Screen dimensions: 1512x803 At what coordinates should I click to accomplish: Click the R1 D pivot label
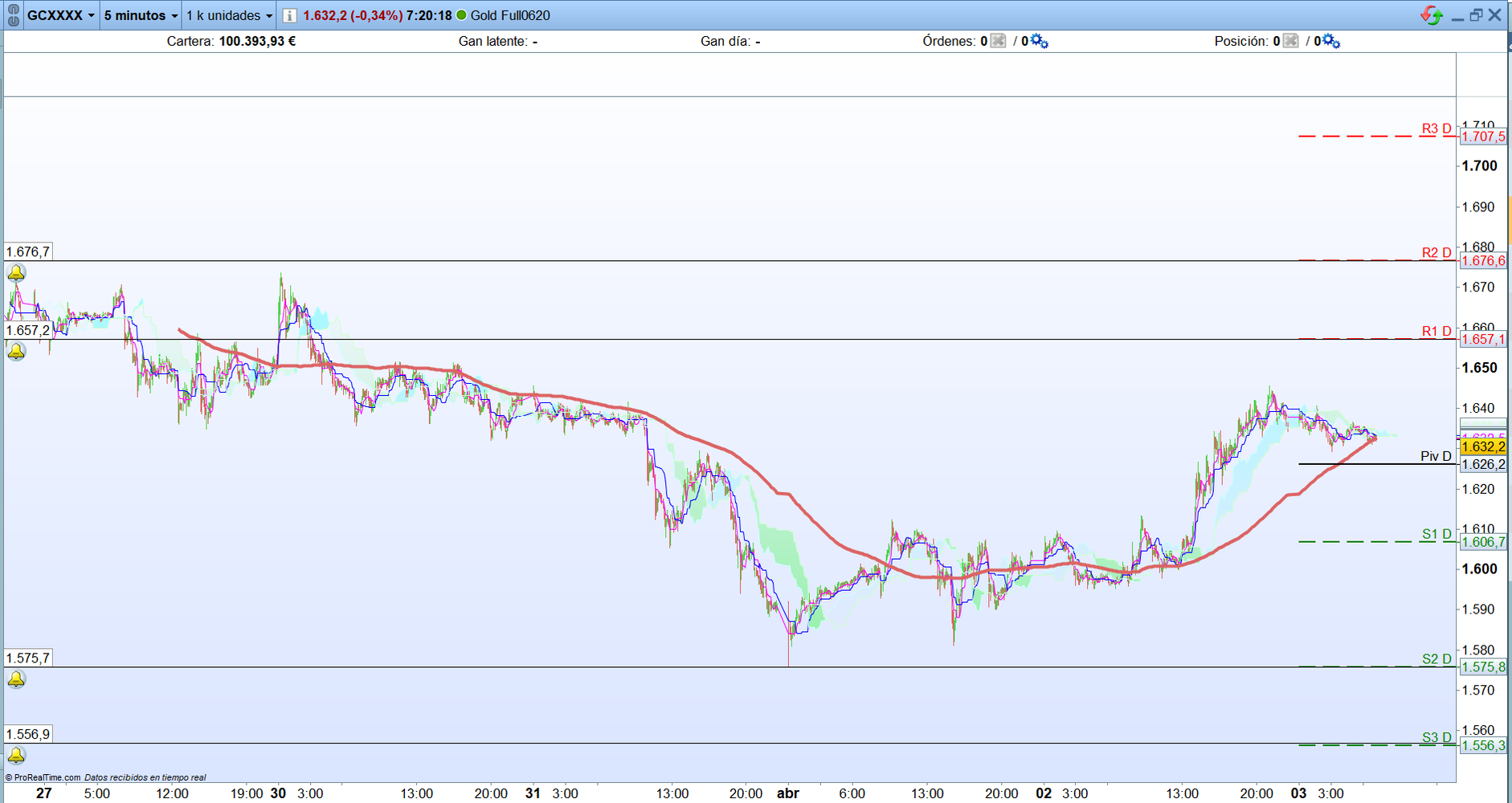point(1436,331)
